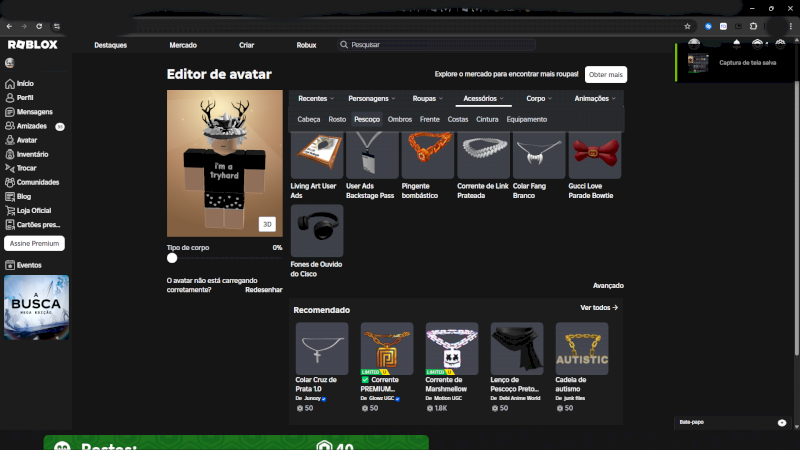
Task: Select the Costas subcategory tab
Action: (x=458, y=119)
